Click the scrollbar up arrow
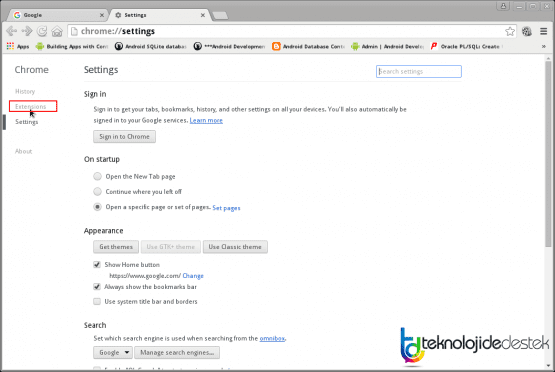Screen dimensions: 555x372 [548, 58]
